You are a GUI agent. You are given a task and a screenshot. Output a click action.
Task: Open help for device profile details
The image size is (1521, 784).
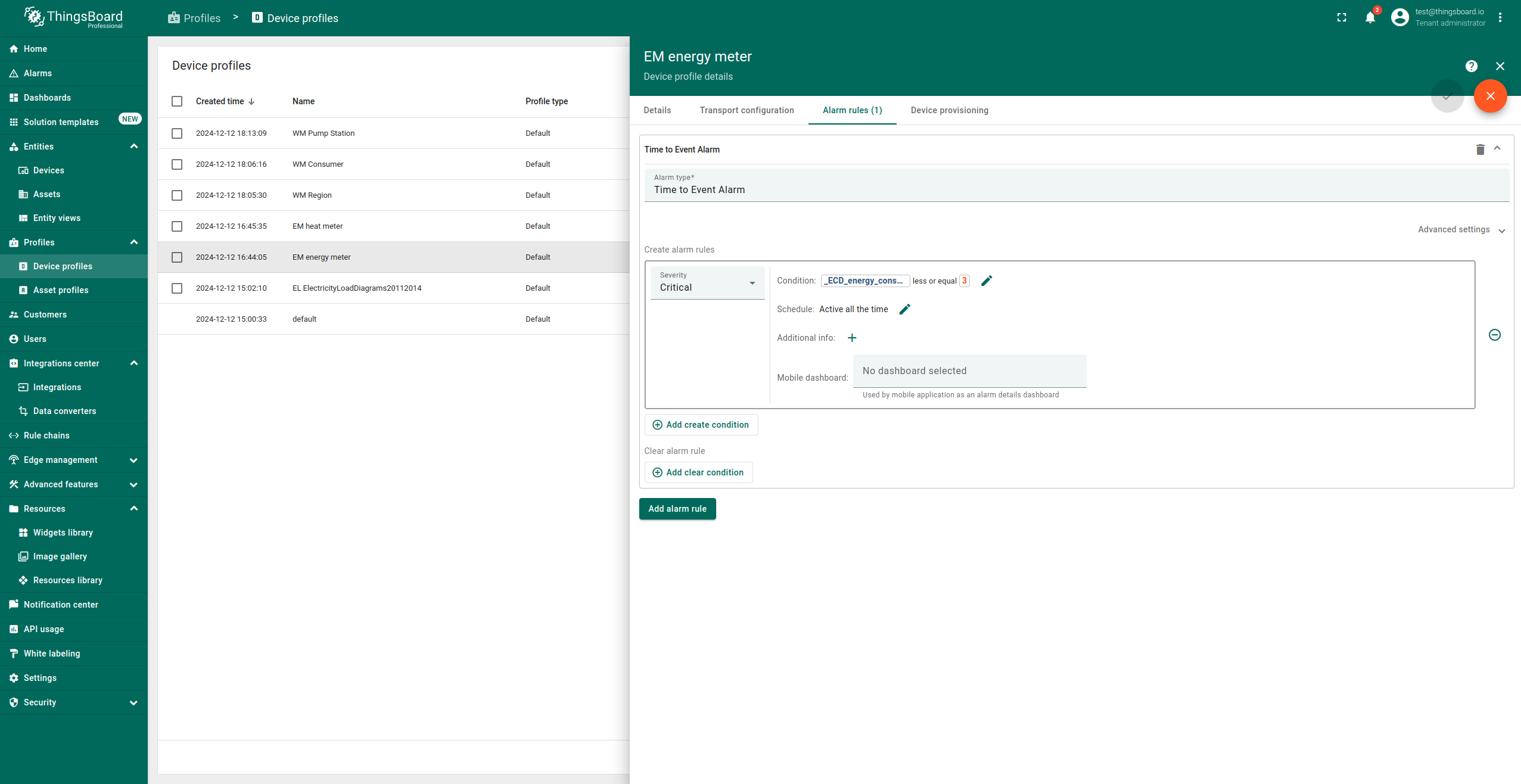click(1471, 66)
